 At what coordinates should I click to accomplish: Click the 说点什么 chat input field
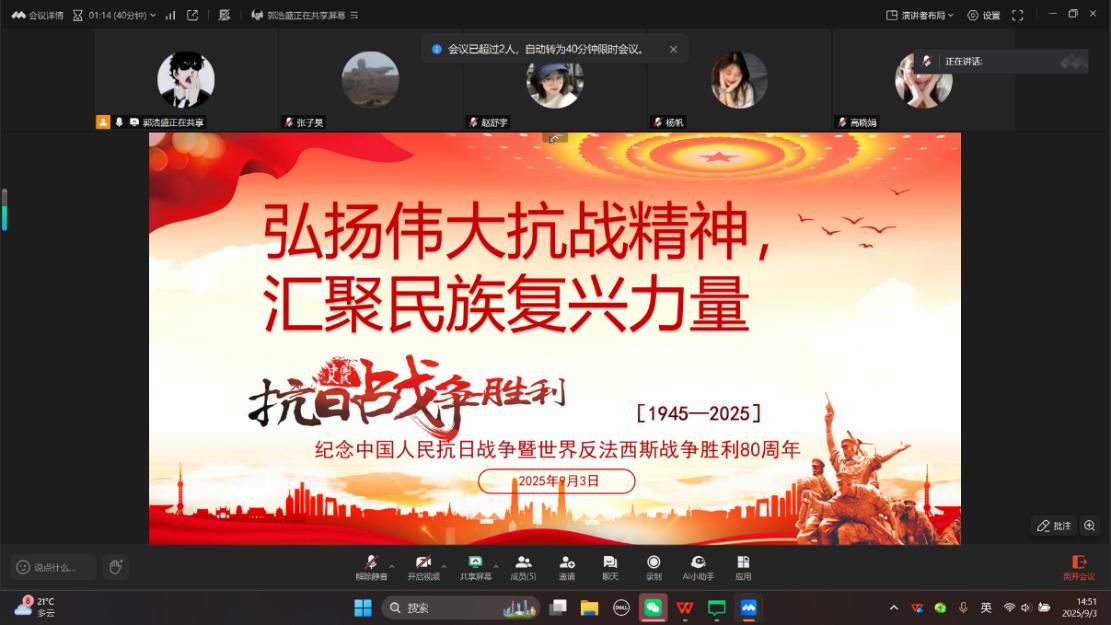coord(54,567)
